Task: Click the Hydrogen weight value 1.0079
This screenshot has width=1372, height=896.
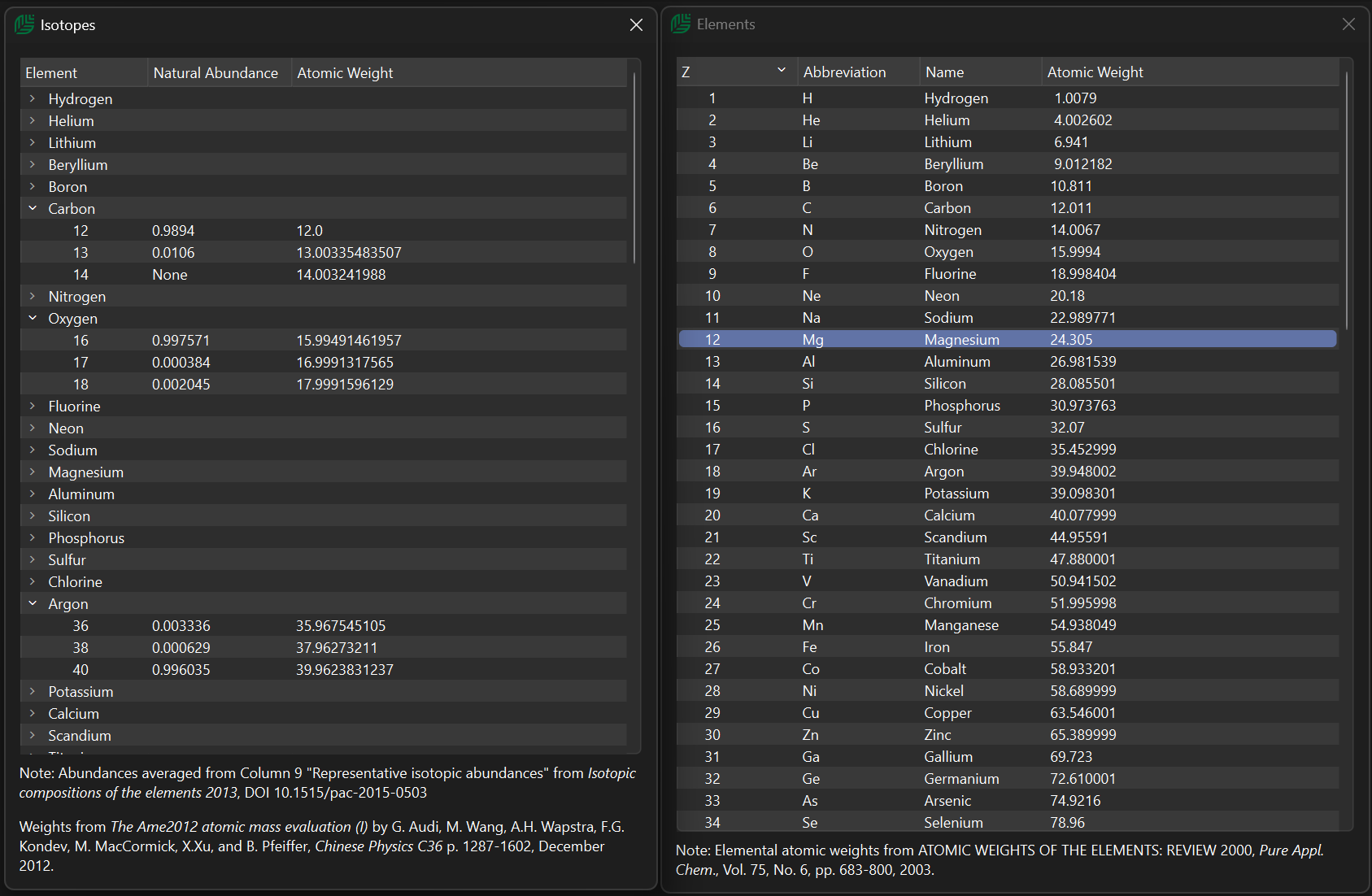Action: [1075, 98]
